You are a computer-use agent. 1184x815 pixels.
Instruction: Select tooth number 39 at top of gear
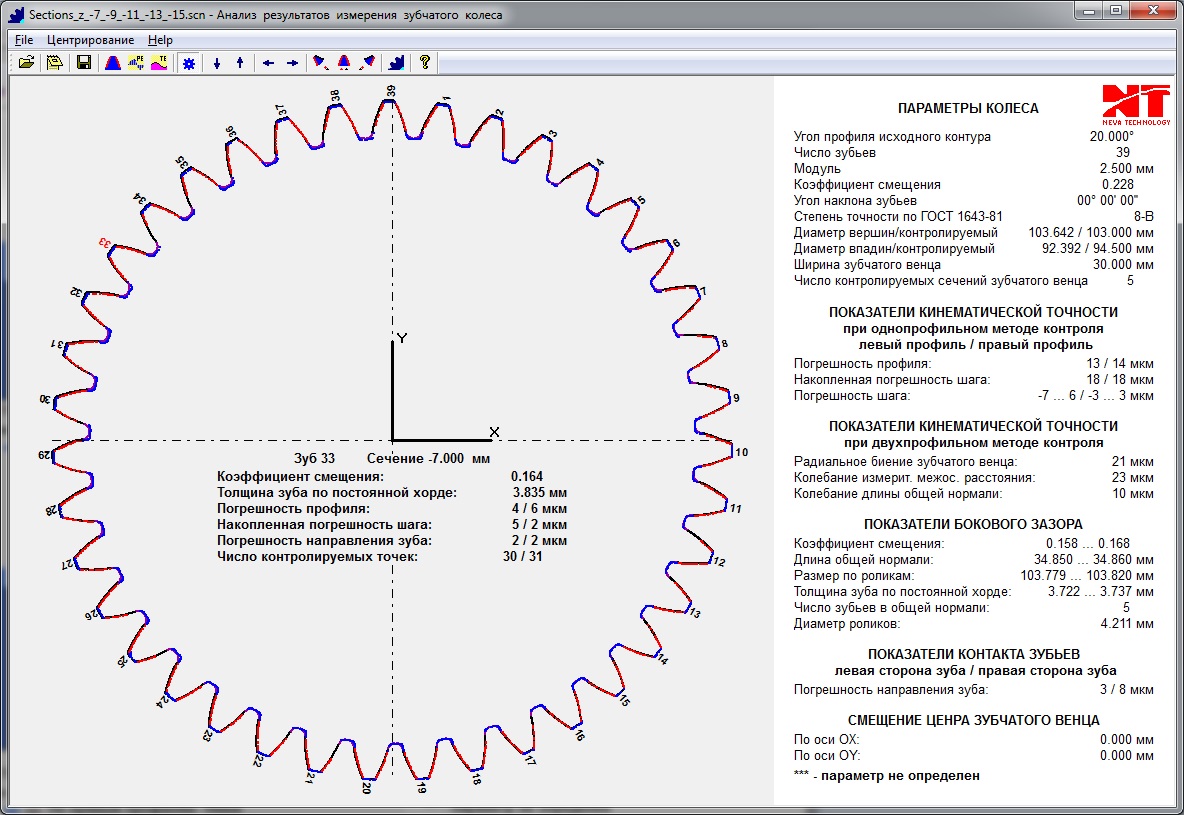(x=390, y=91)
